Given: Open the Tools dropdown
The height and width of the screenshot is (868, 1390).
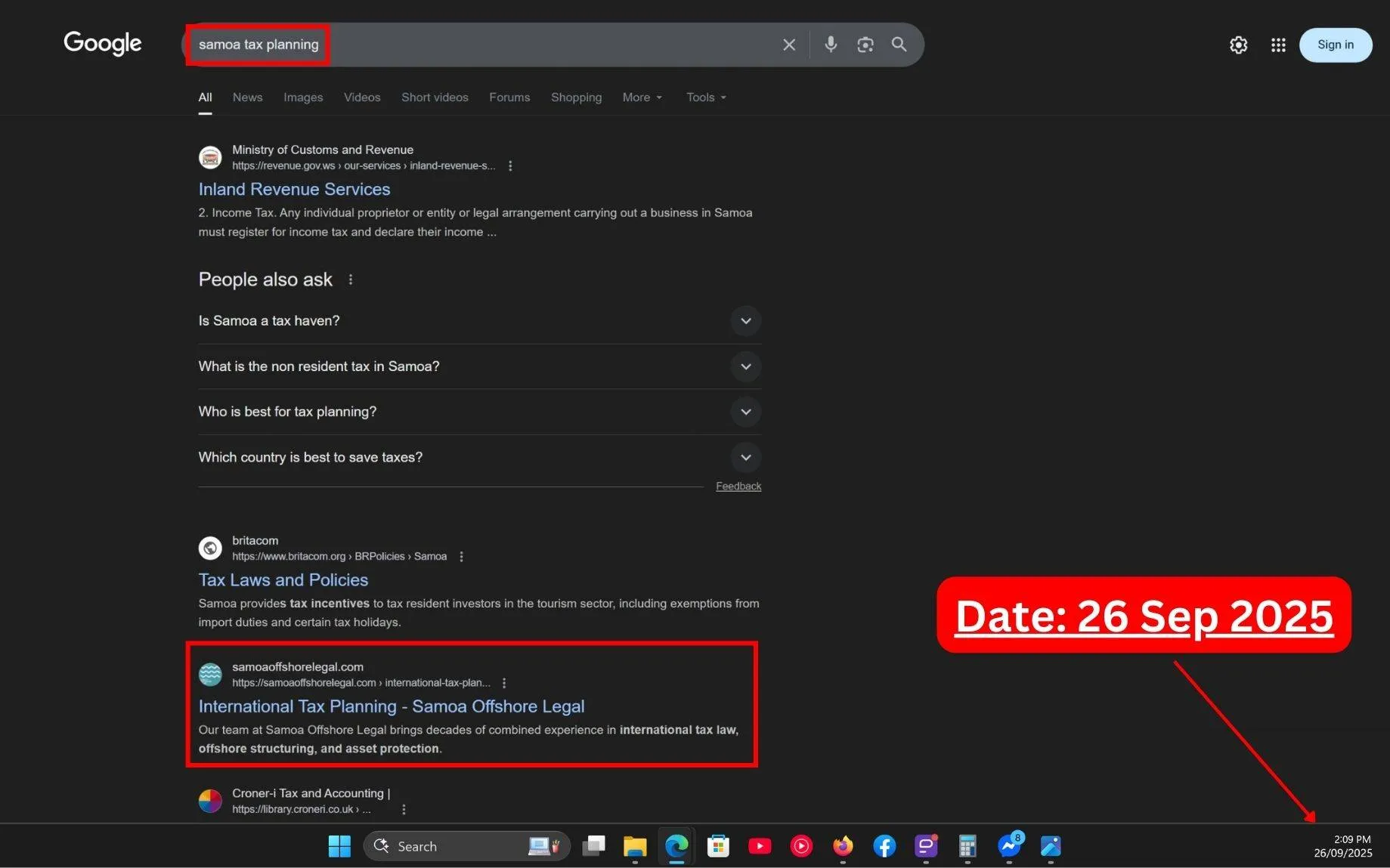Looking at the screenshot, I should coord(704,97).
